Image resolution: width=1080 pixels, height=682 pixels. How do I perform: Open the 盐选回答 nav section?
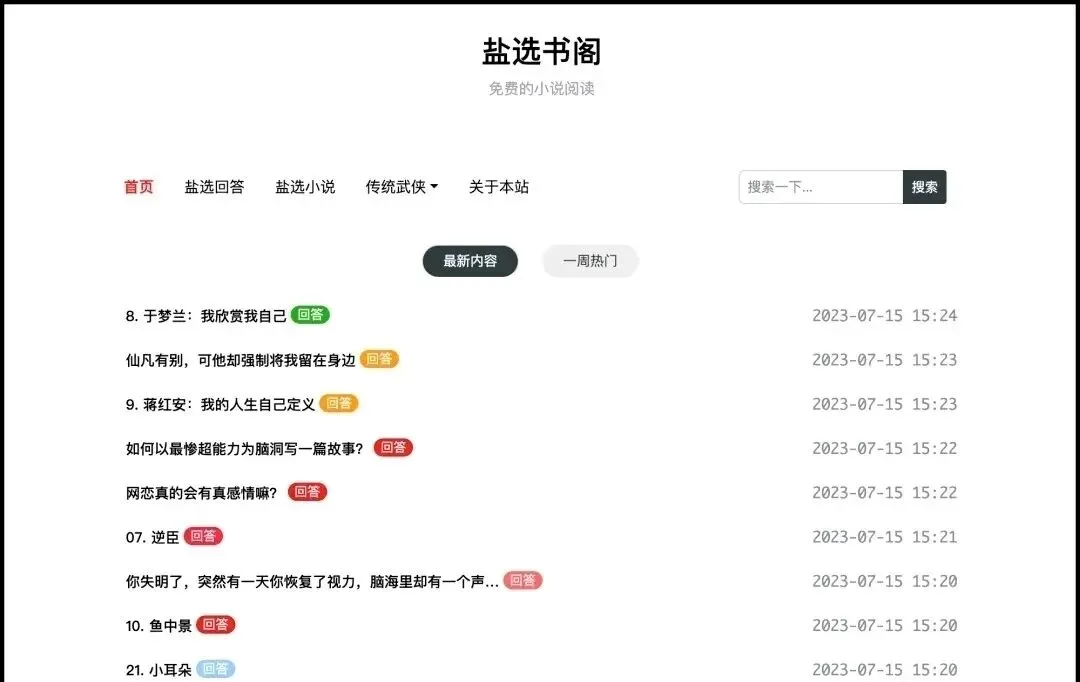(214, 187)
